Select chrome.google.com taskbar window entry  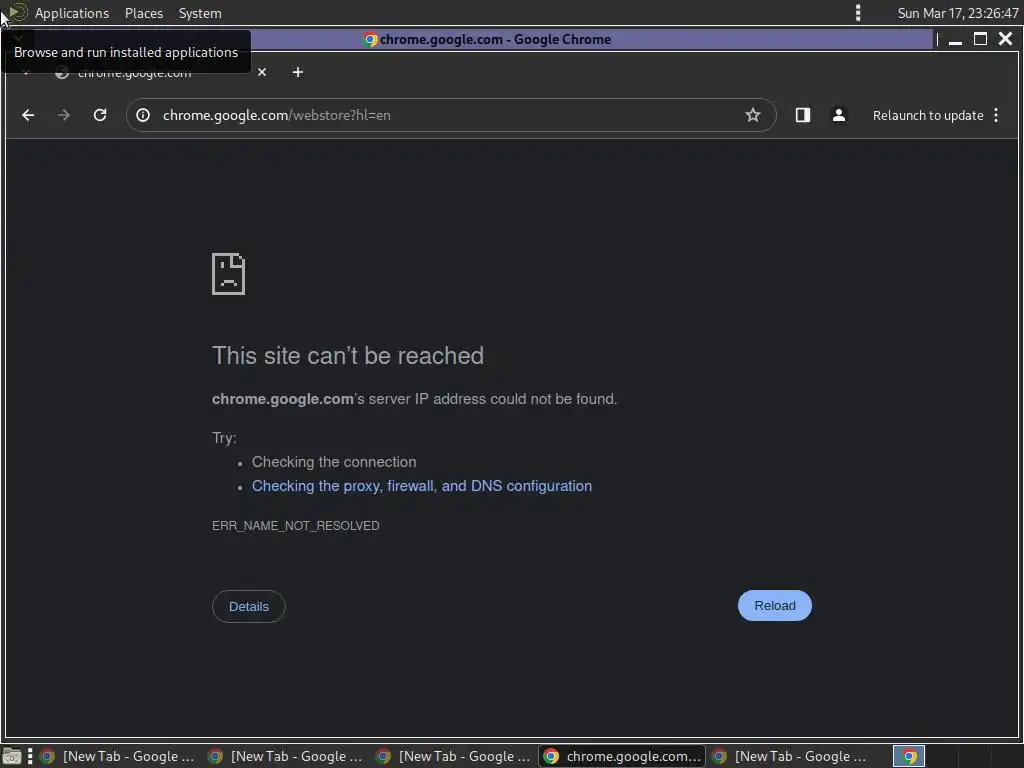coord(622,756)
